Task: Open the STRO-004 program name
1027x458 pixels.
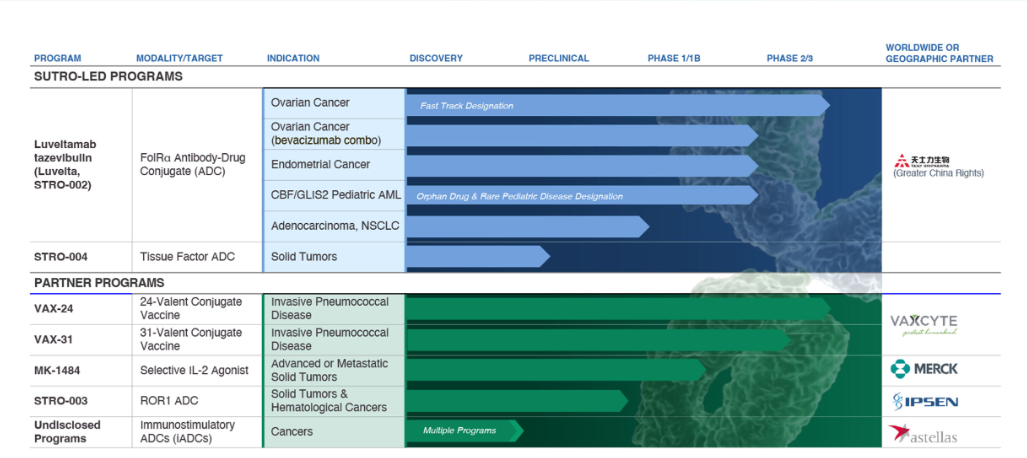Action: tap(61, 257)
